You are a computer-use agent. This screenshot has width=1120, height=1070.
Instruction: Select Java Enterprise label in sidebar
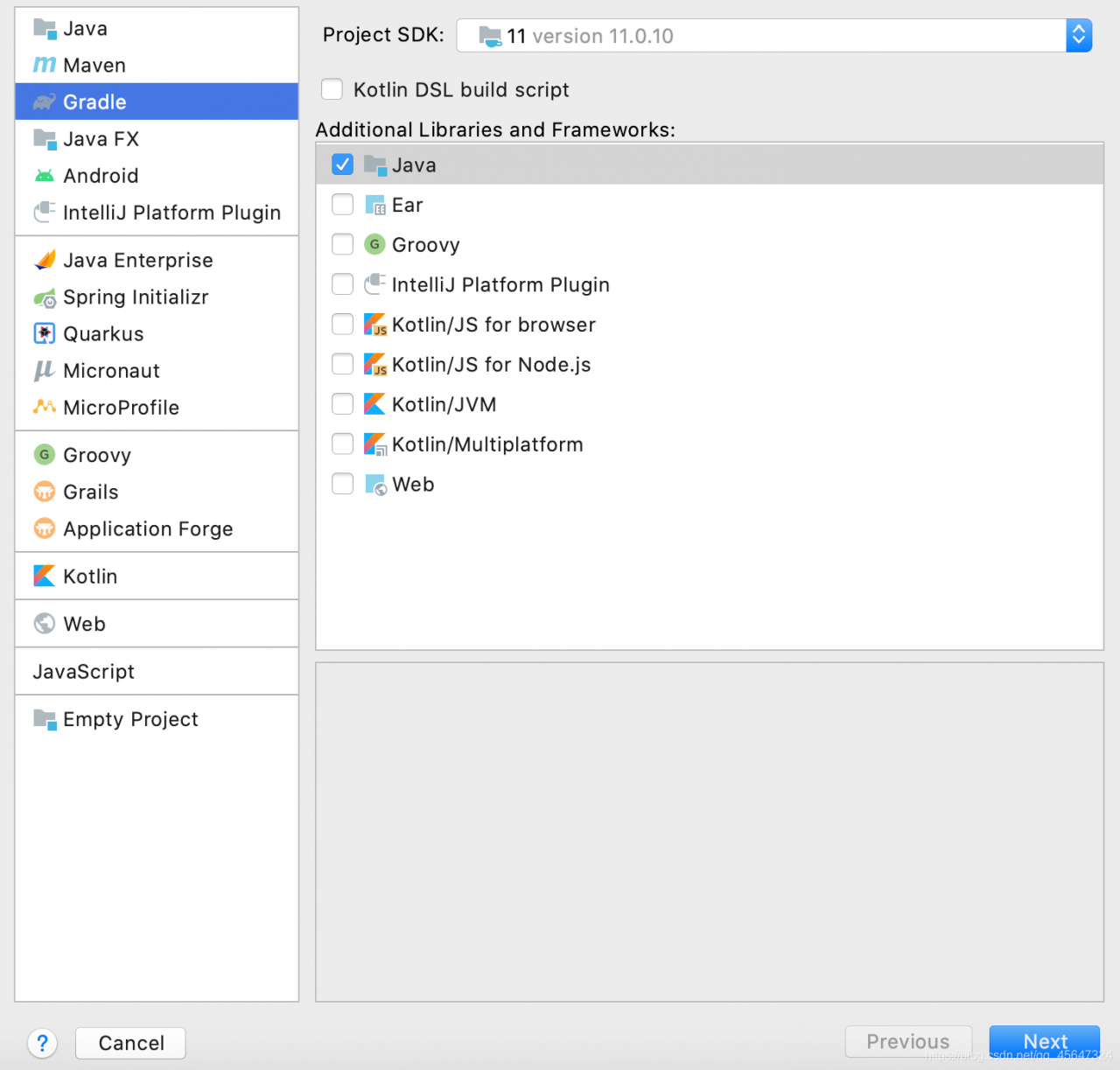tap(138, 261)
